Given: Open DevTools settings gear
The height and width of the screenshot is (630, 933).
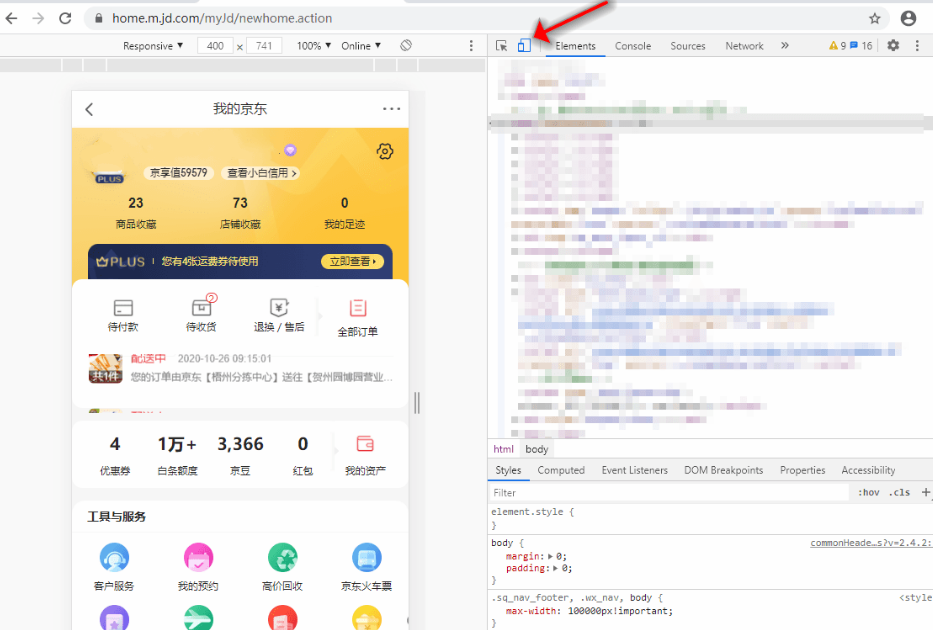Looking at the screenshot, I should [893, 45].
